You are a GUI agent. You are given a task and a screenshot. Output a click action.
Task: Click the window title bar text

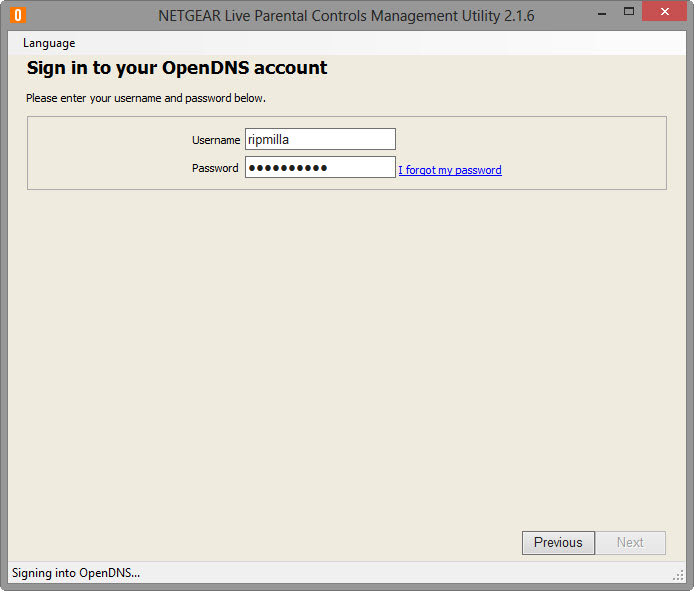346,16
